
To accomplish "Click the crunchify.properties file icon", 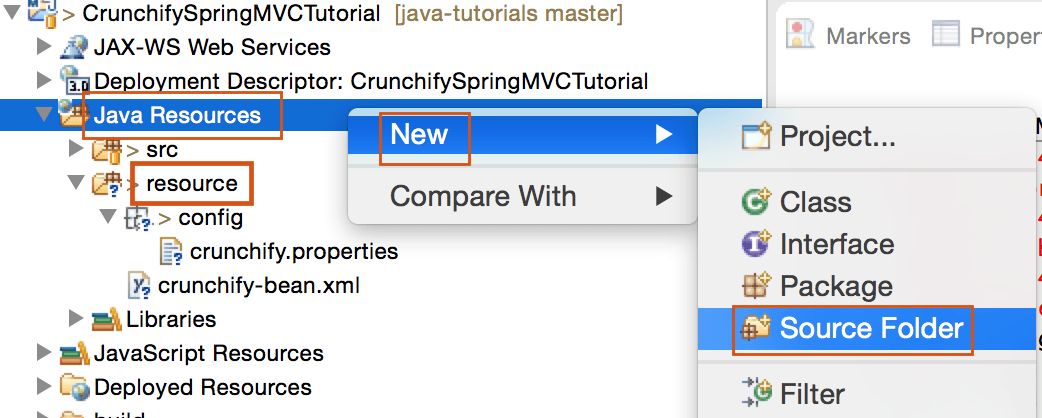I will (x=172, y=251).
